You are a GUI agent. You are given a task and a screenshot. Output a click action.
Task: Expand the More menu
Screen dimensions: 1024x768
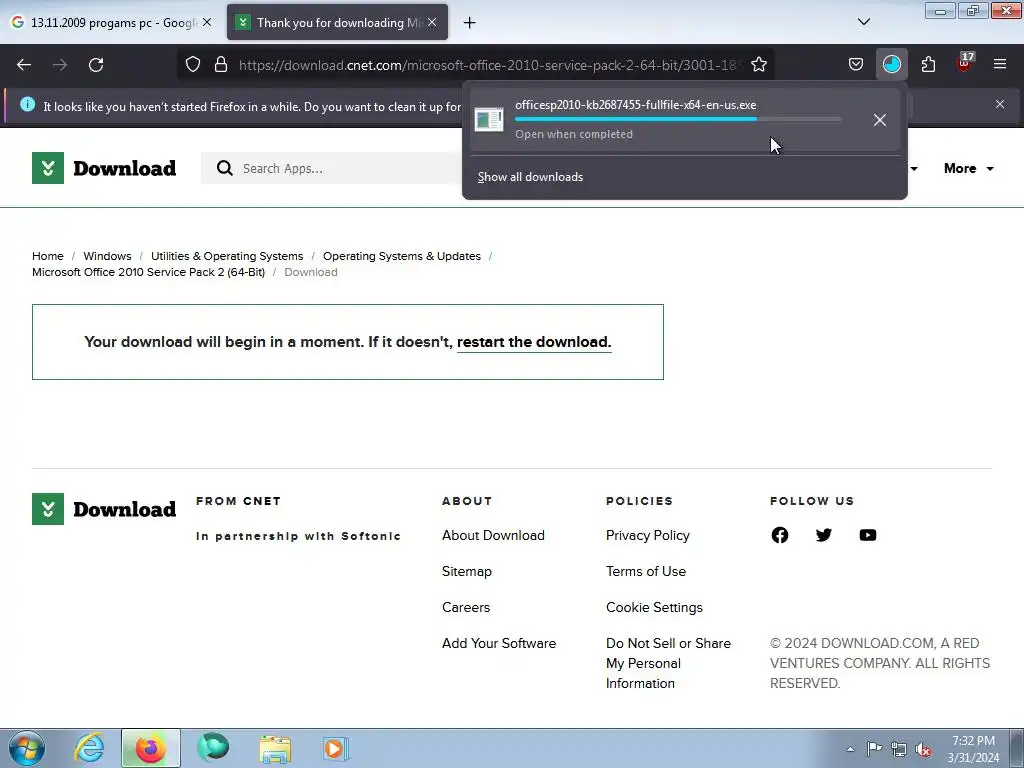(969, 168)
